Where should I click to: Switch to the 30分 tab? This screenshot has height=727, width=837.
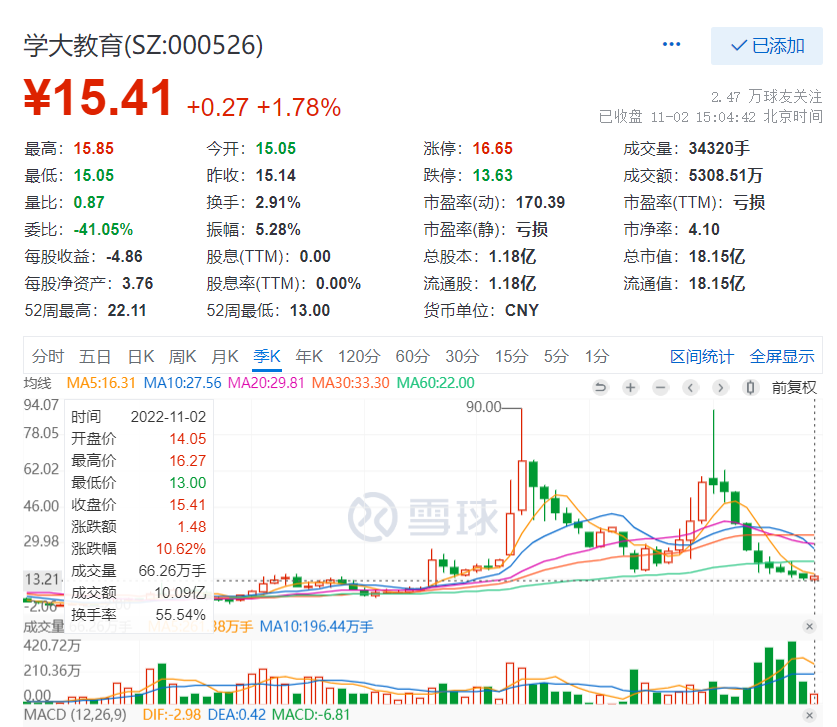tap(462, 356)
